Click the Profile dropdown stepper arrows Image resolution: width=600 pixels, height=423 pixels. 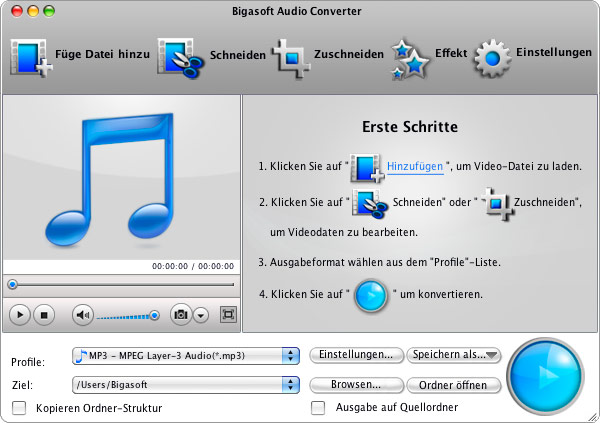[x=290, y=356]
